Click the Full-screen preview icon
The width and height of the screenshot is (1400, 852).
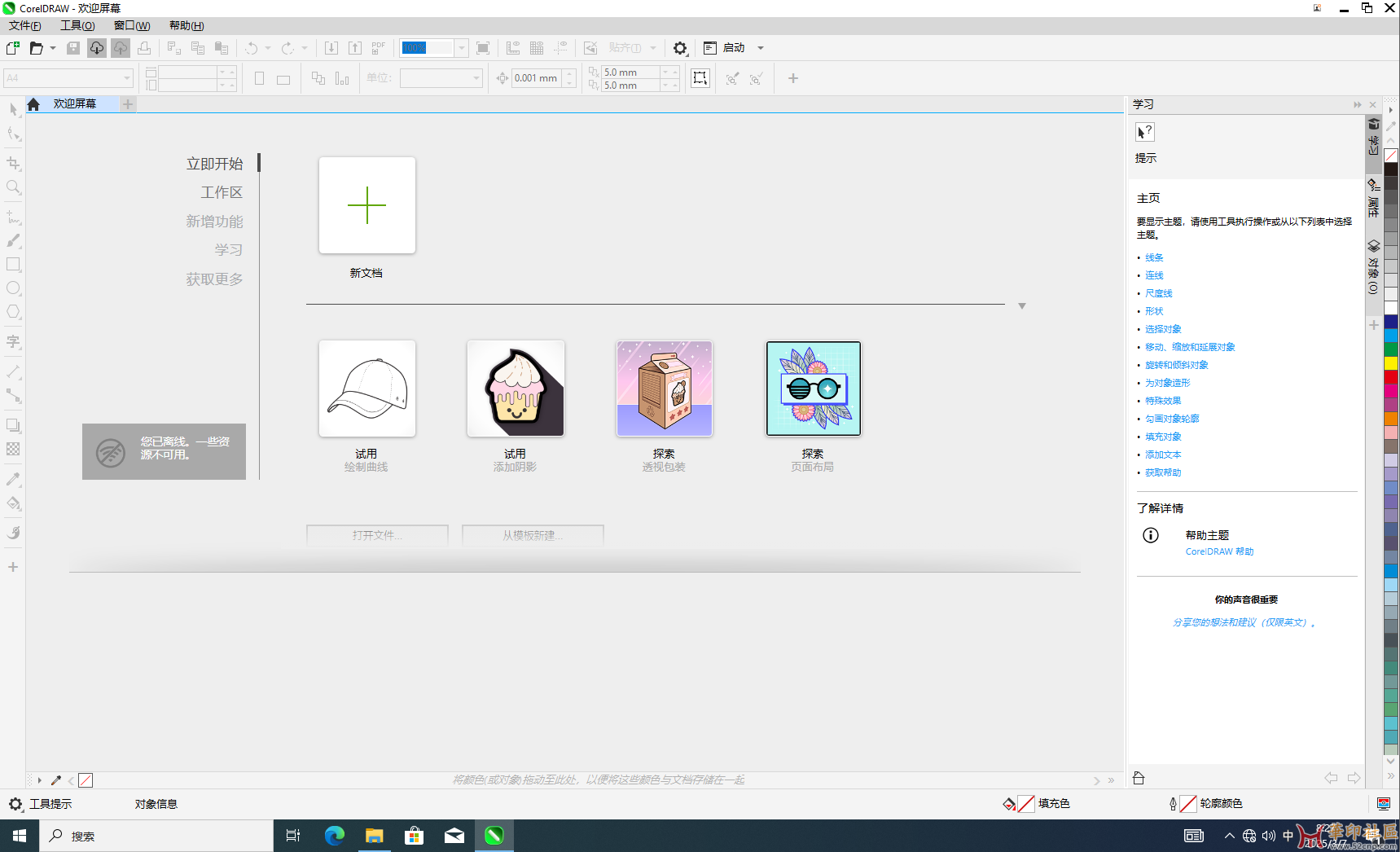click(483, 48)
